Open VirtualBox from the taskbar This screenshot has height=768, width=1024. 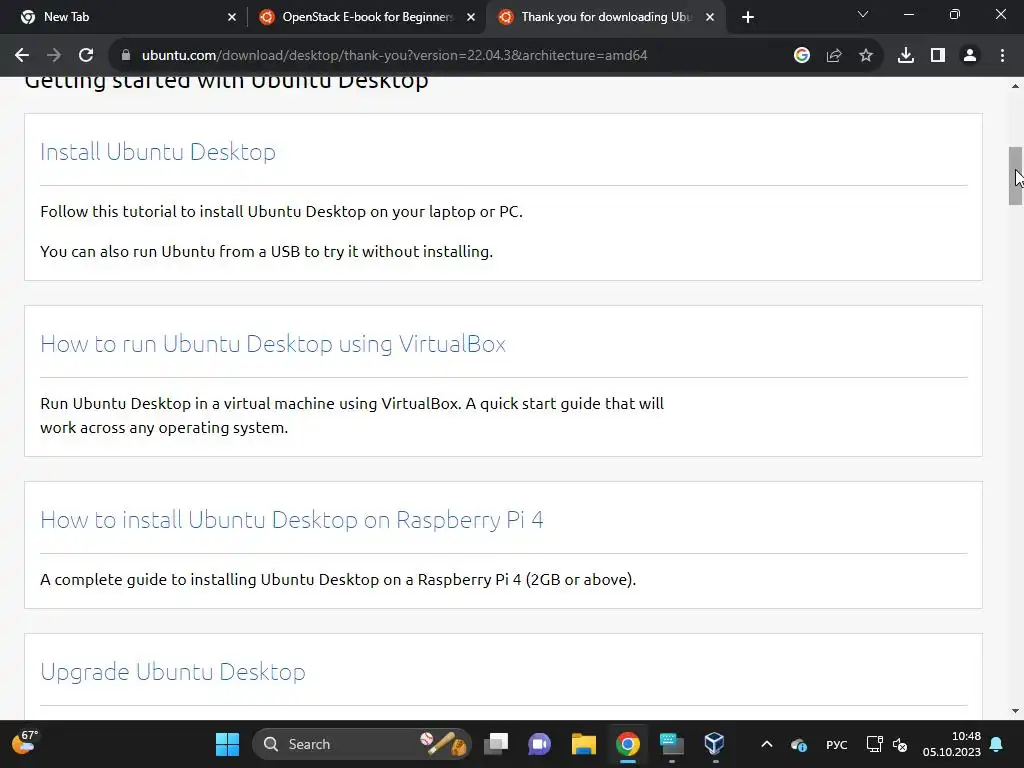tap(714, 744)
